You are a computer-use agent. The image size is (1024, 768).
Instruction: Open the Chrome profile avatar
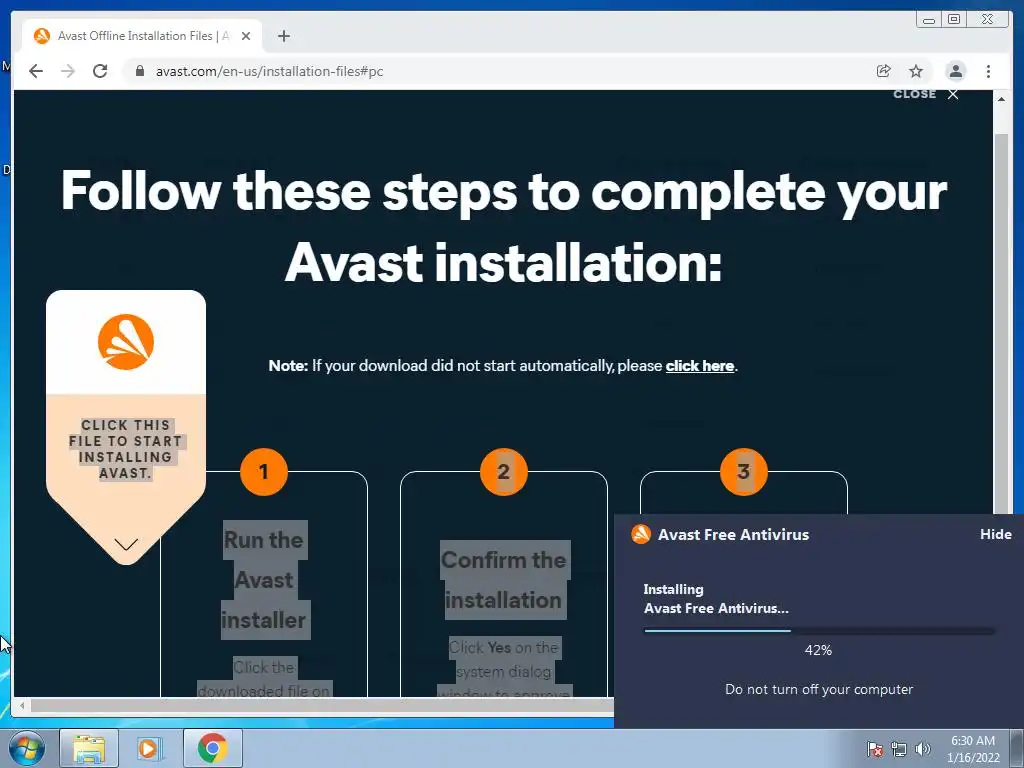click(x=955, y=71)
